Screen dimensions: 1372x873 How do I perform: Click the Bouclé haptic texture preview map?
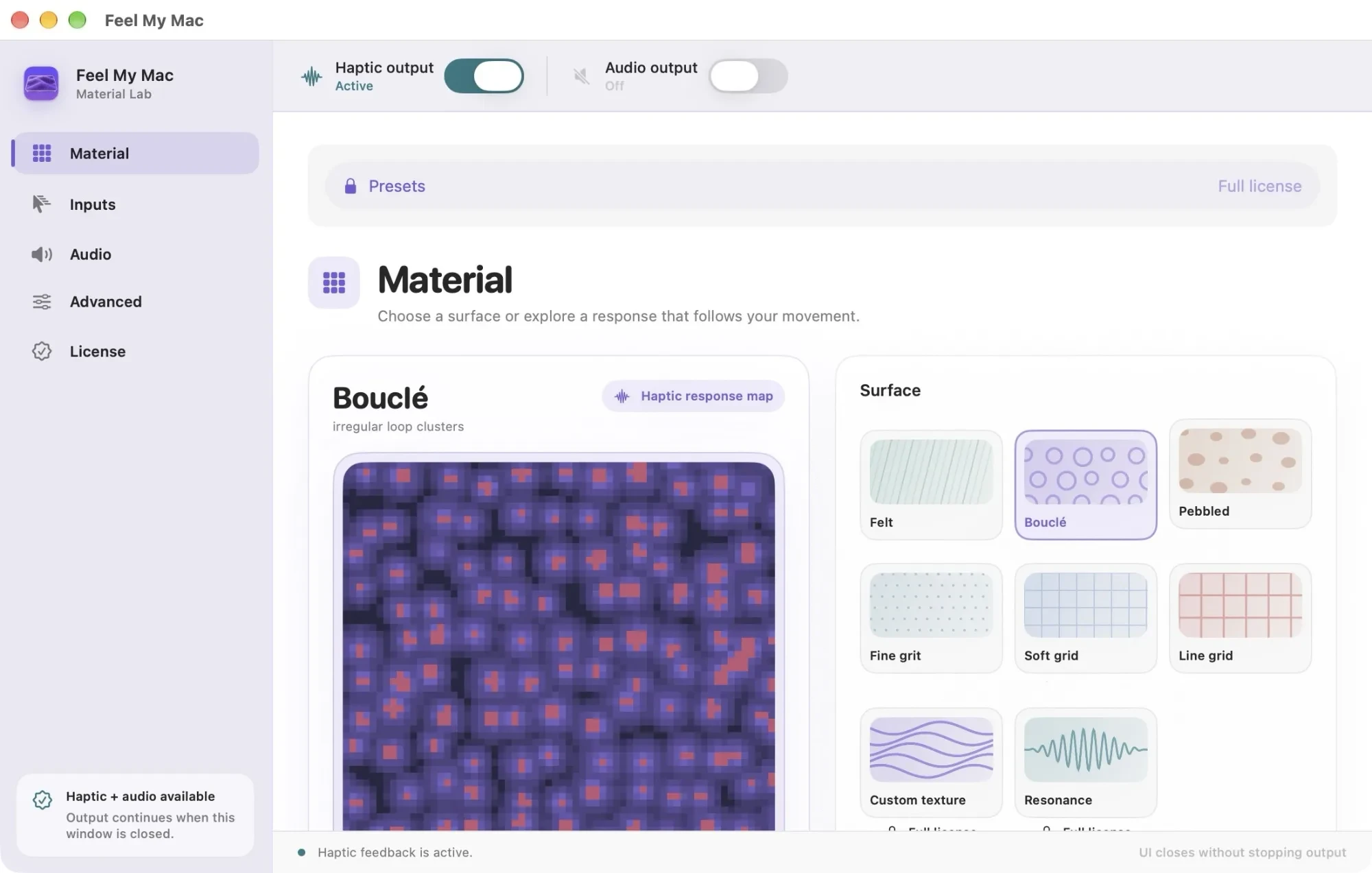(x=558, y=645)
